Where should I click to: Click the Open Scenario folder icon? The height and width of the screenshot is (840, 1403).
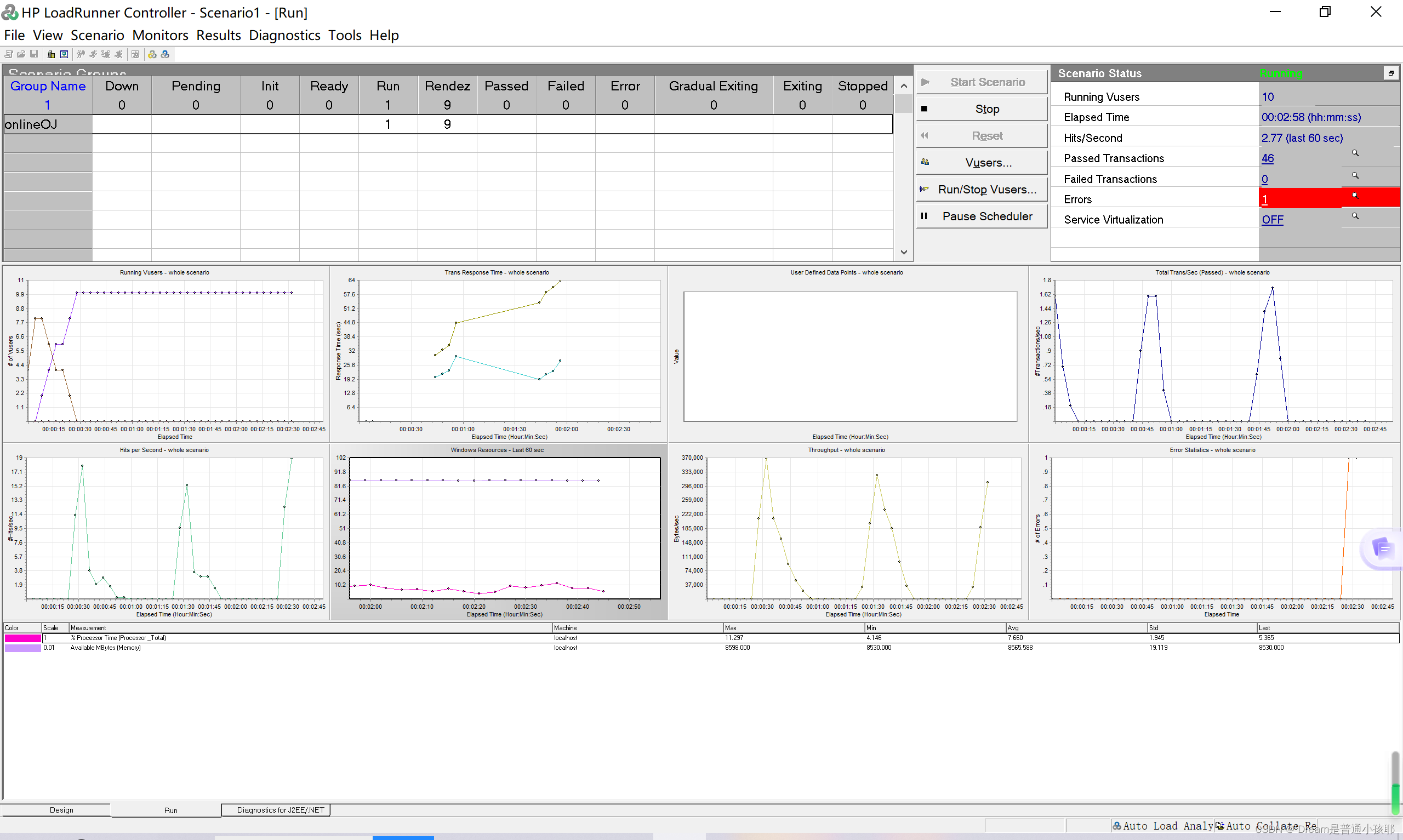point(21,54)
